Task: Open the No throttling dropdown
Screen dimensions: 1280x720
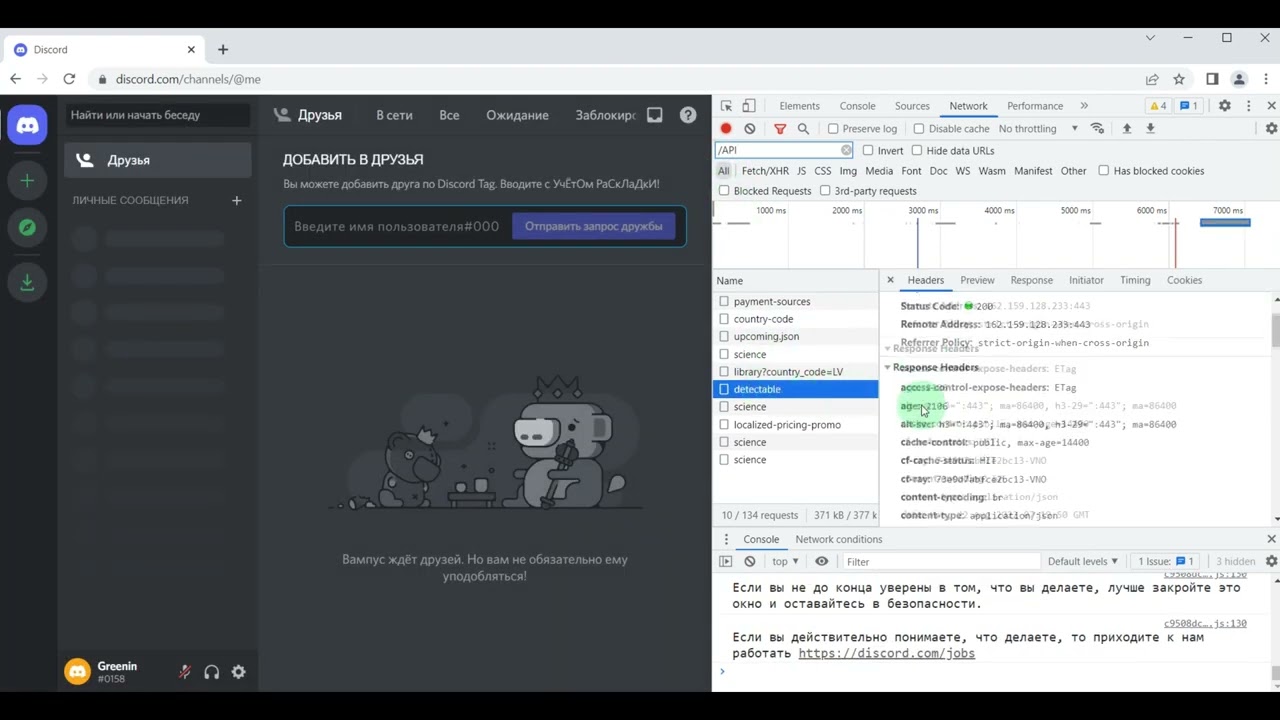Action: (1038, 129)
